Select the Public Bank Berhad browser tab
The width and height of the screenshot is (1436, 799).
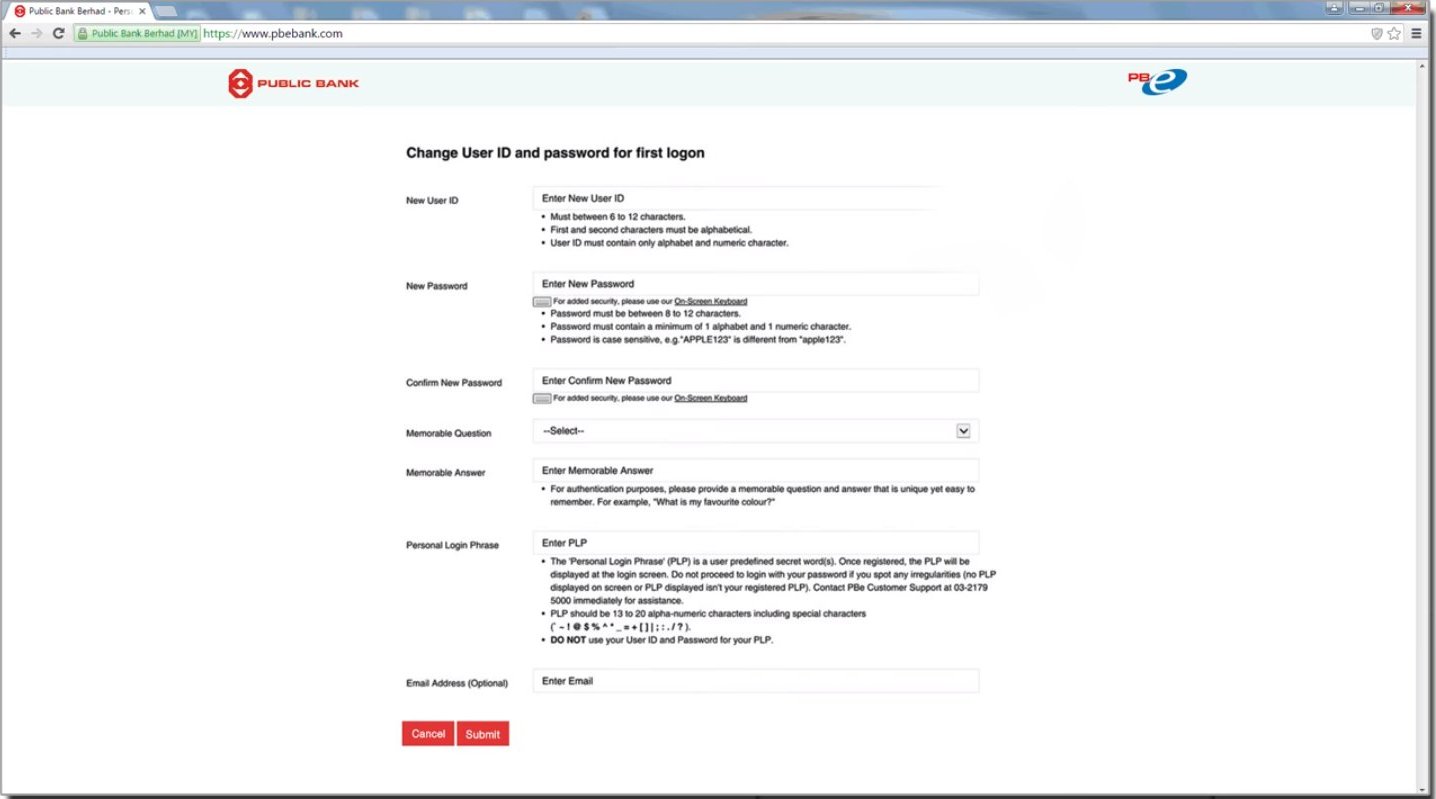(79, 10)
